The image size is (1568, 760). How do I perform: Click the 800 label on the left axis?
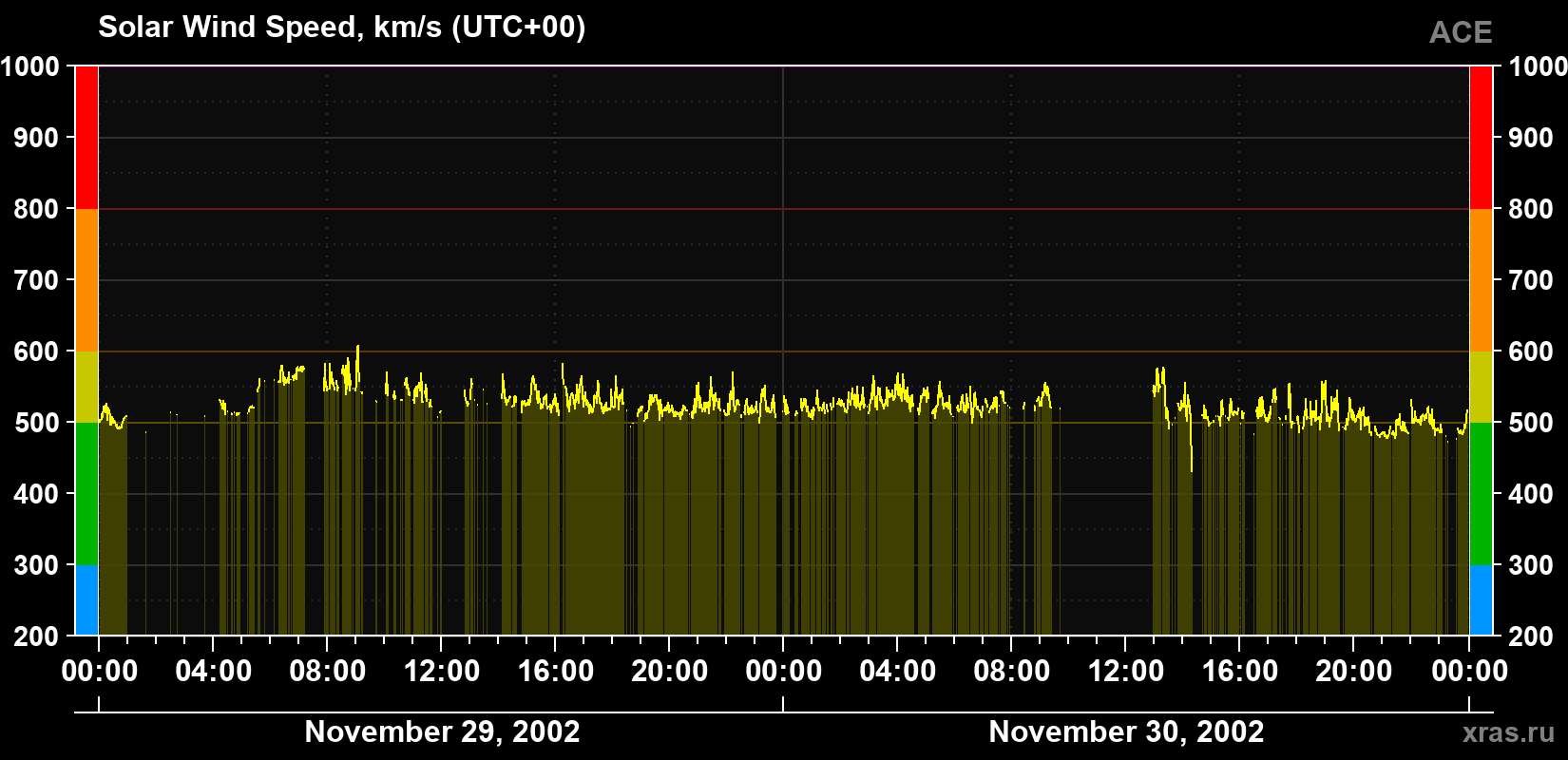pos(36,209)
